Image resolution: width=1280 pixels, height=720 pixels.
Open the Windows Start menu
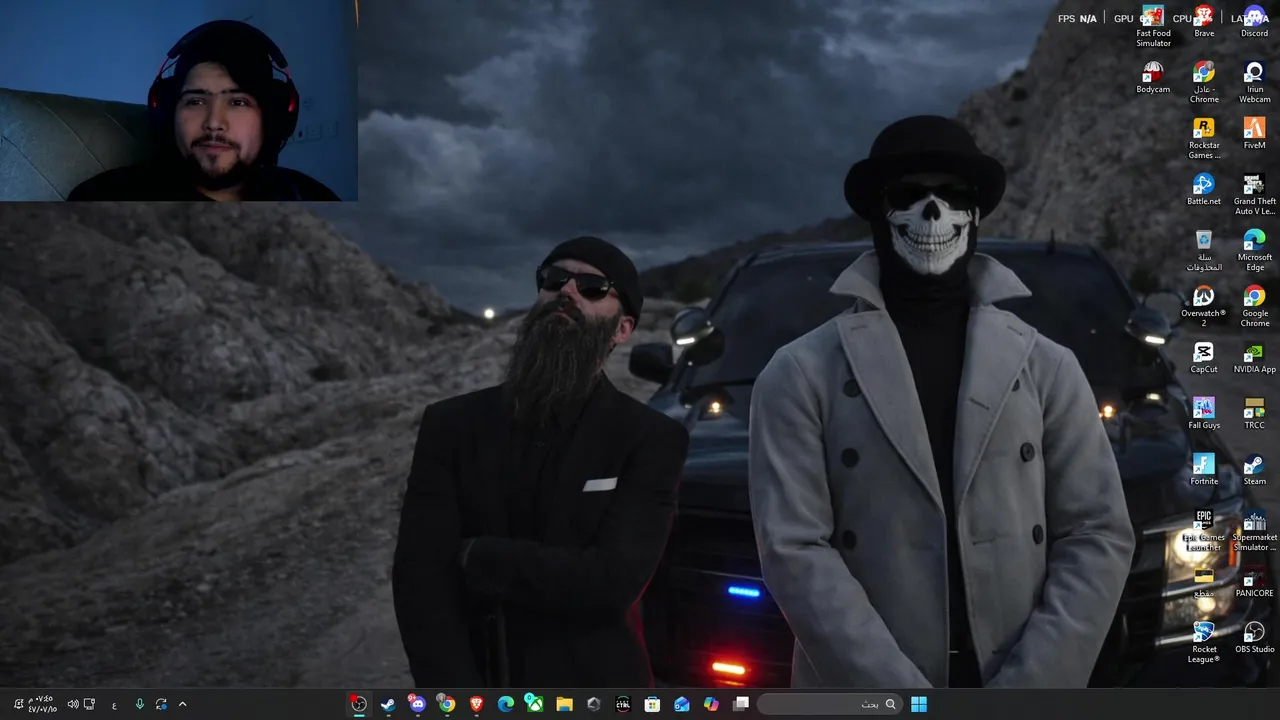coord(918,704)
